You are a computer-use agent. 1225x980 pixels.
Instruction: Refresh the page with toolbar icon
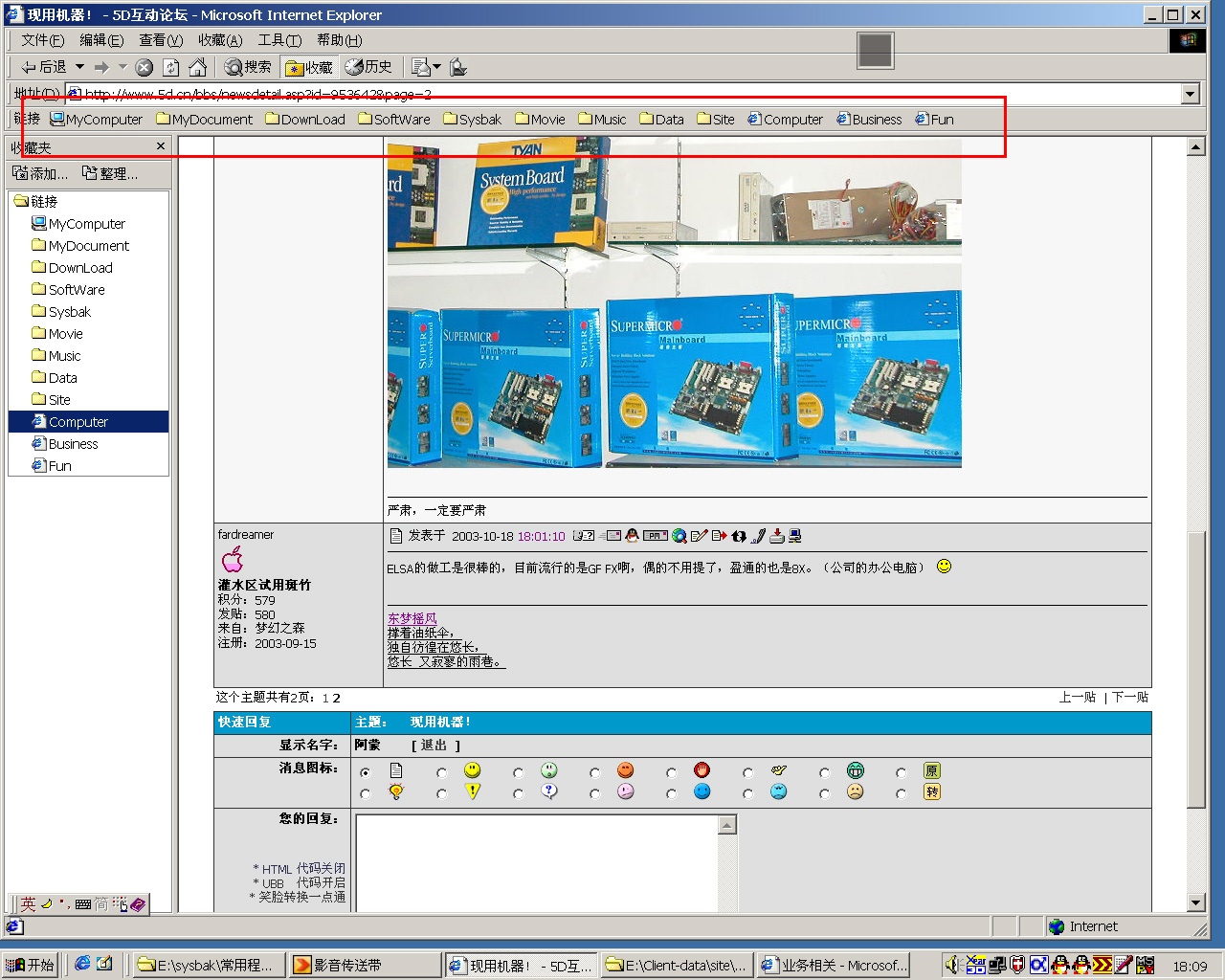click(171, 67)
